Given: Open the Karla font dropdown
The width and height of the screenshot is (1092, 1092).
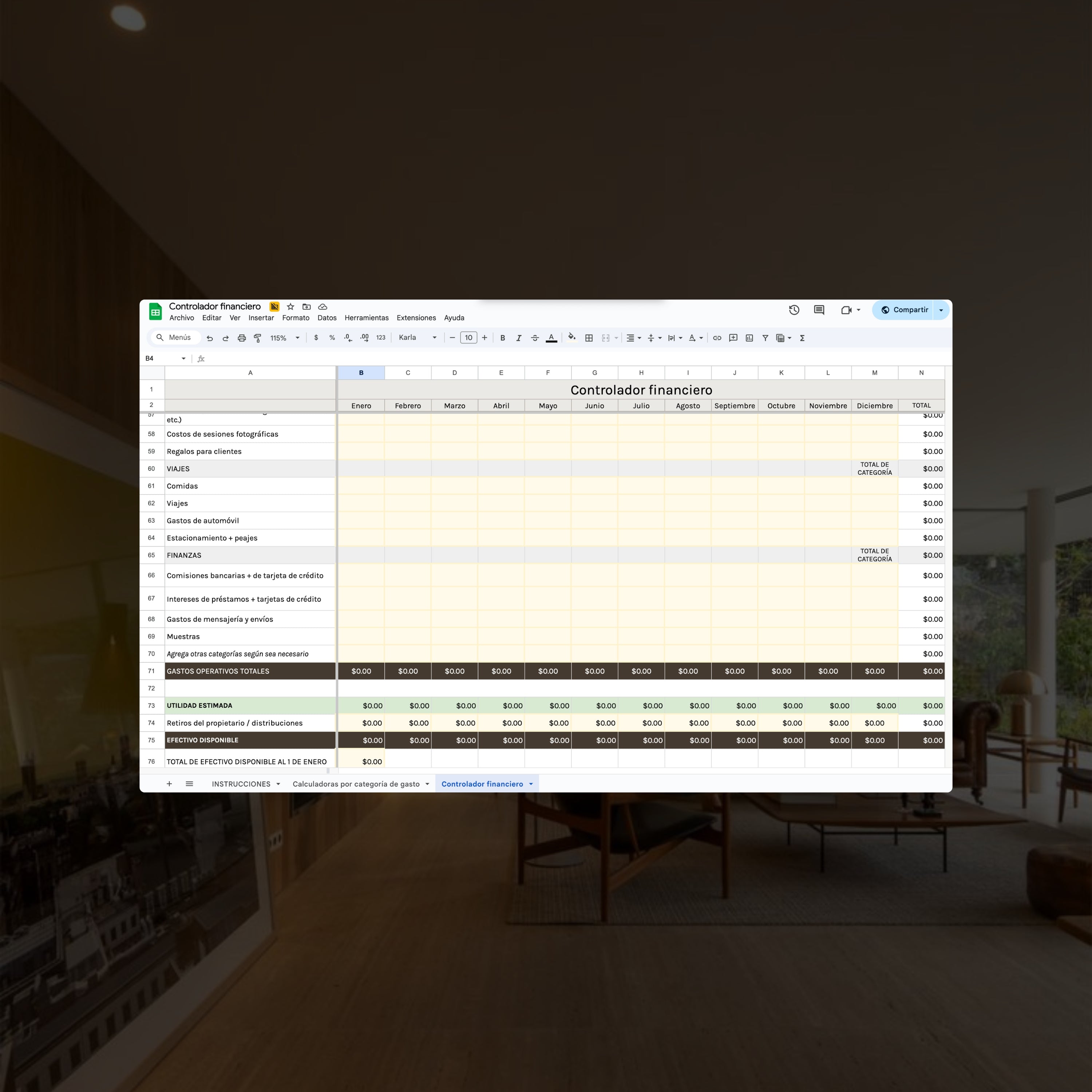Looking at the screenshot, I should 416,337.
